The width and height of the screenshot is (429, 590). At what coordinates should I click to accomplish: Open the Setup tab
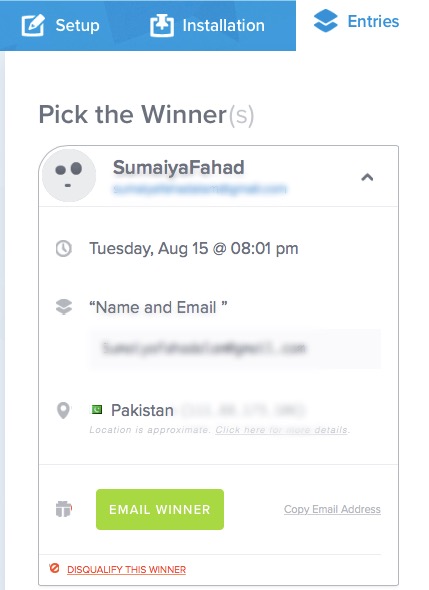(60, 25)
